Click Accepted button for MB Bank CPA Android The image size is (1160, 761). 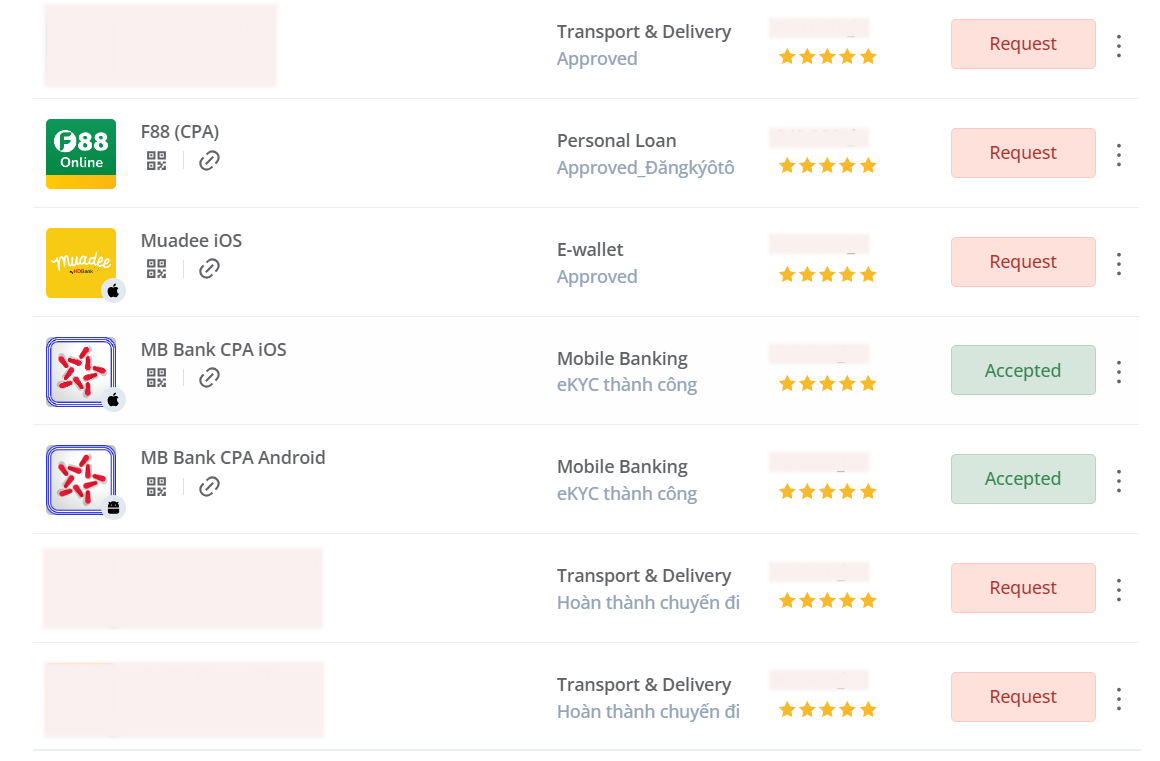click(x=1022, y=479)
